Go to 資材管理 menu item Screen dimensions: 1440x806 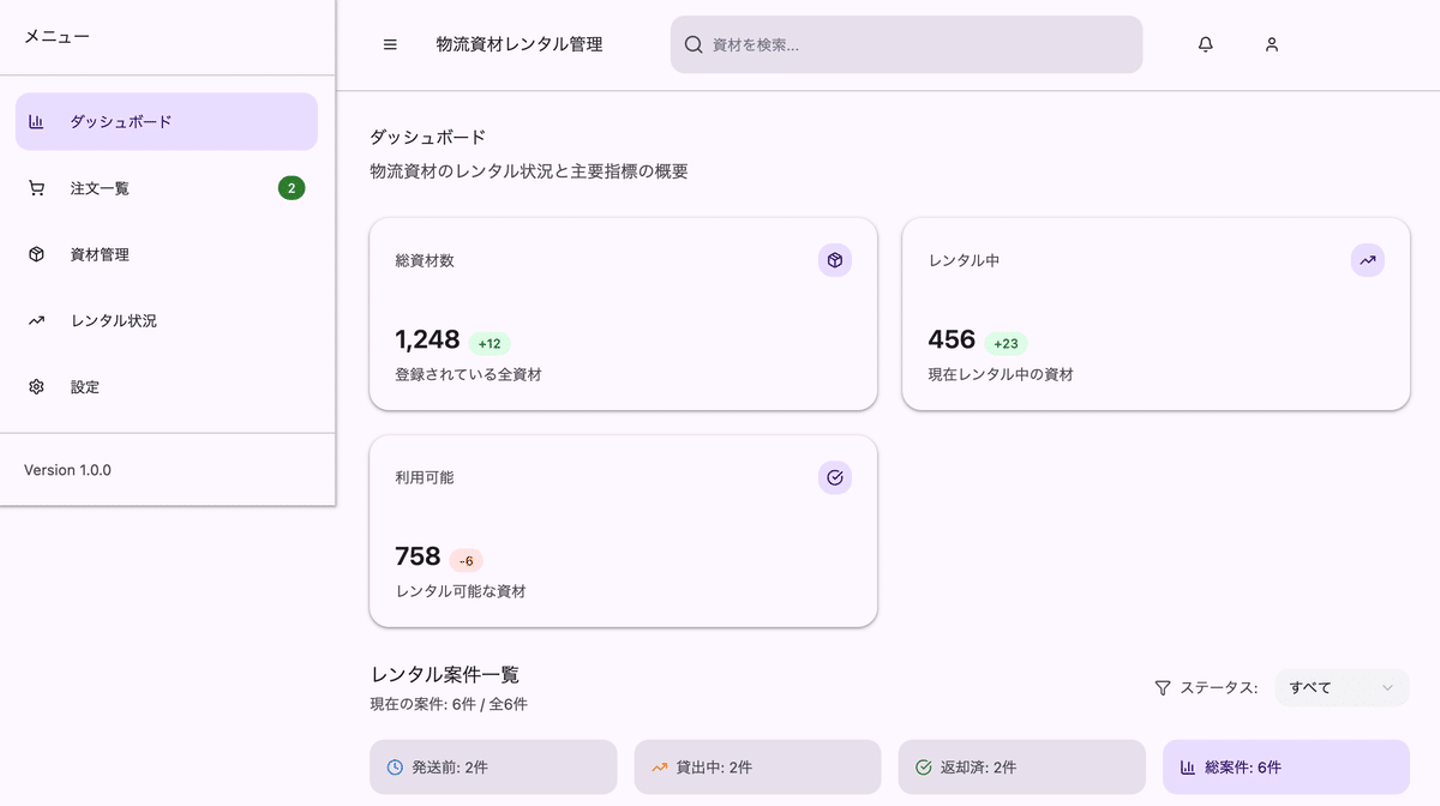tap(100, 255)
